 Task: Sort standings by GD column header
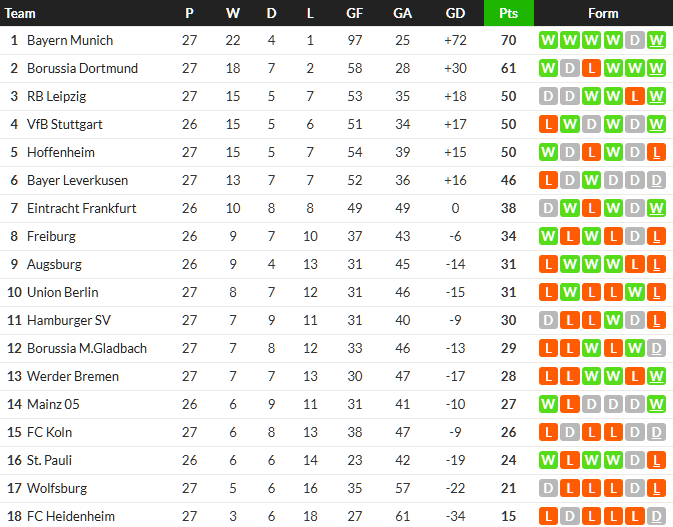455,13
